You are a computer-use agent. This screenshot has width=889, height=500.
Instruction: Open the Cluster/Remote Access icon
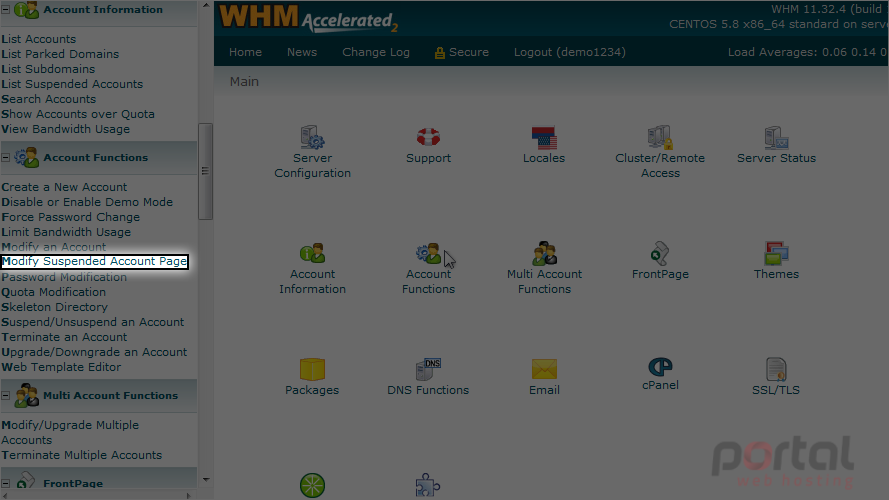tap(660, 137)
